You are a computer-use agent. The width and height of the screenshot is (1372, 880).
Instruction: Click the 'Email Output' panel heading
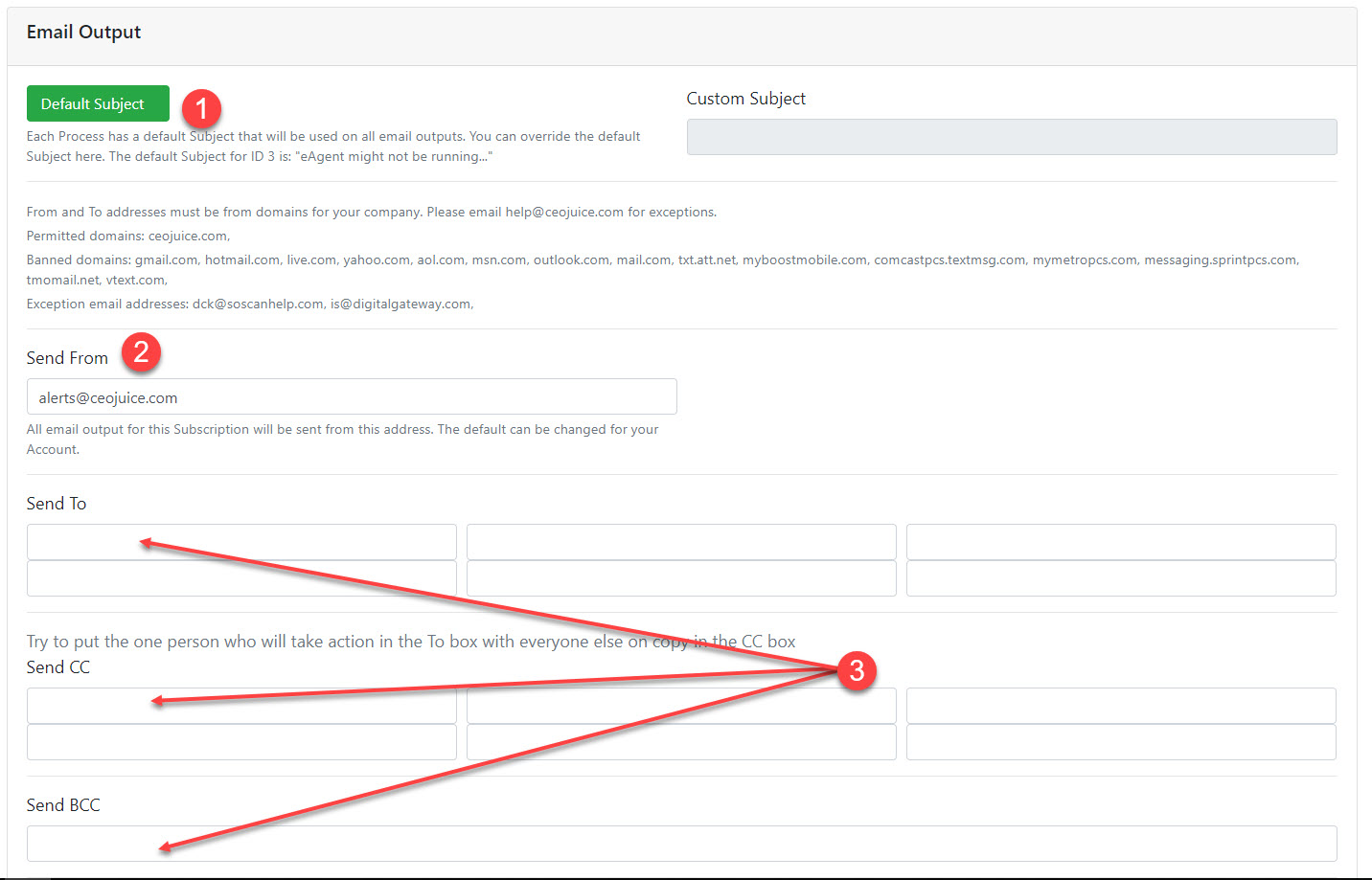pyautogui.click(x=83, y=32)
